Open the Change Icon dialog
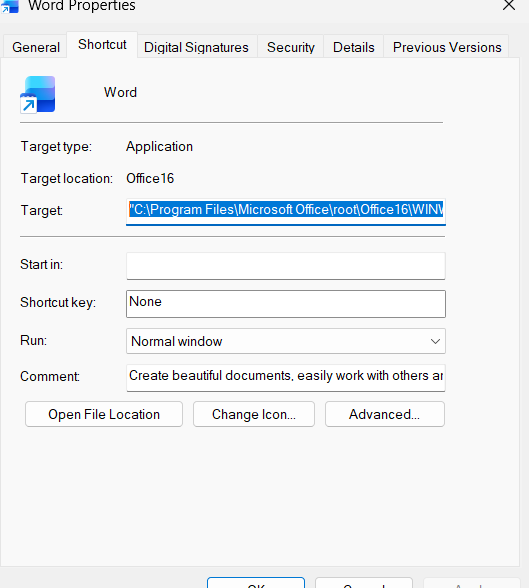 (x=254, y=414)
